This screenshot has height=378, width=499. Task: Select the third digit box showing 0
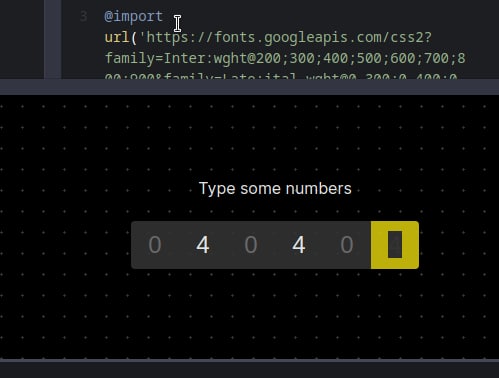251,245
